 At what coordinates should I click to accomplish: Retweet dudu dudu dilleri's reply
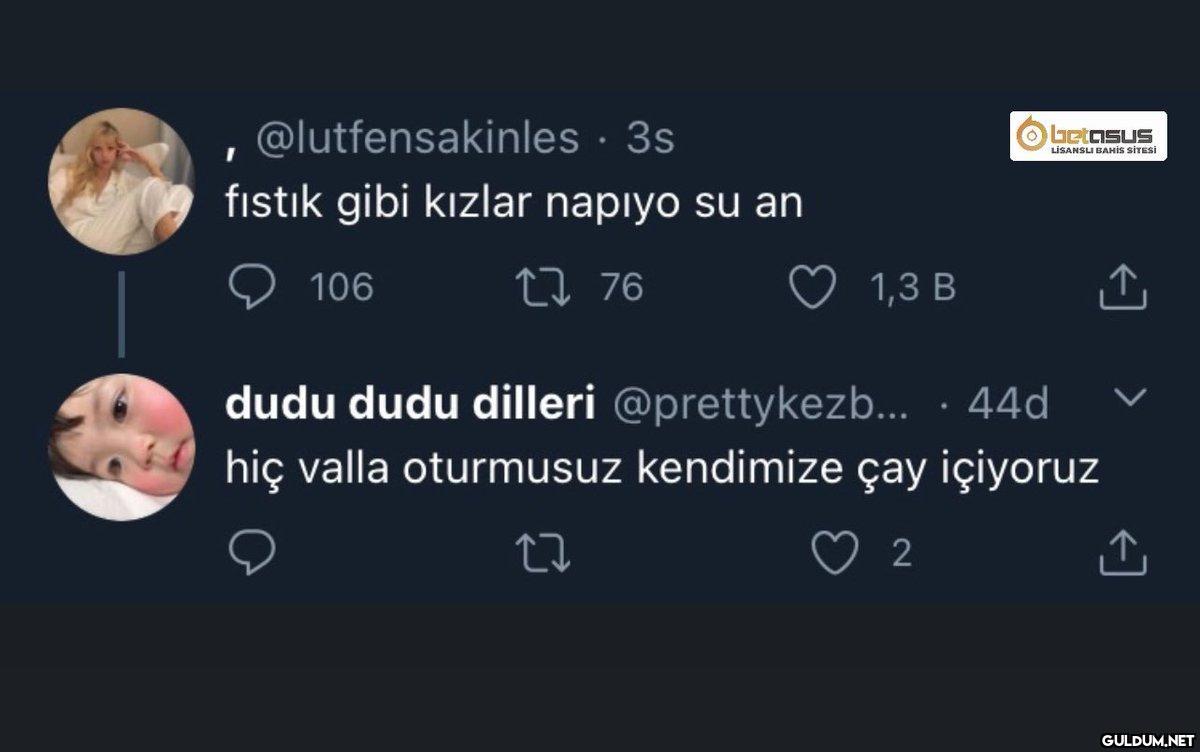click(x=545, y=553)
